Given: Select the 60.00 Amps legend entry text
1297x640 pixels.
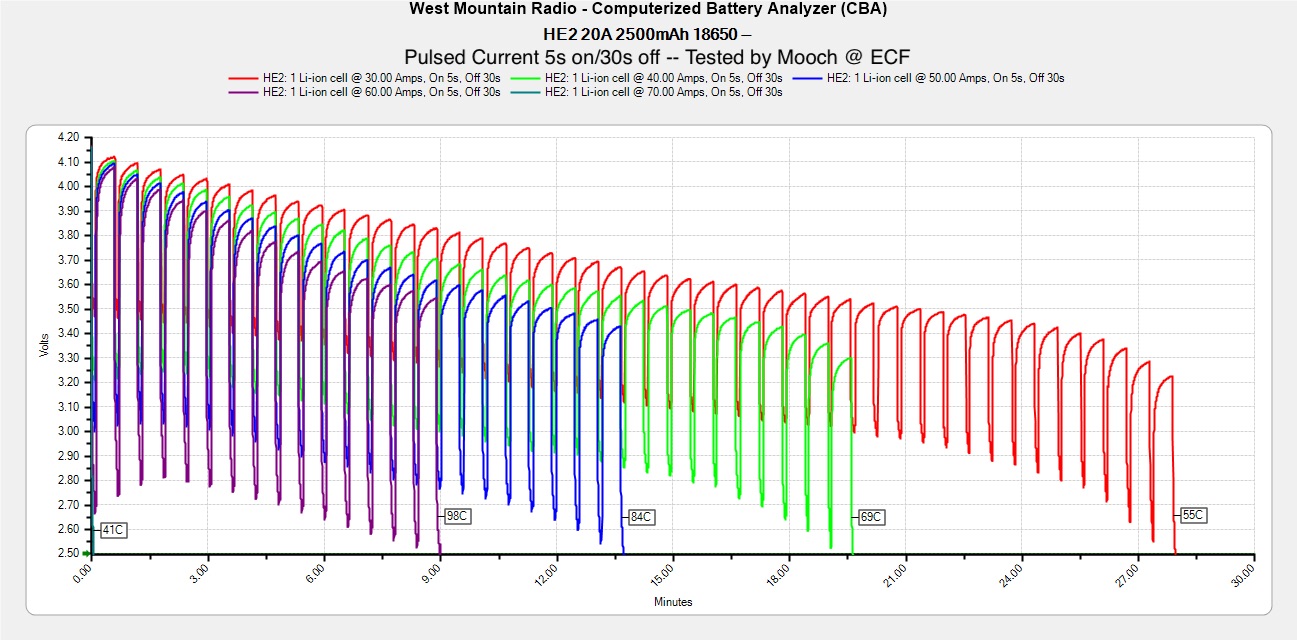Looking at the screenshot, I should tap(381, 92).
